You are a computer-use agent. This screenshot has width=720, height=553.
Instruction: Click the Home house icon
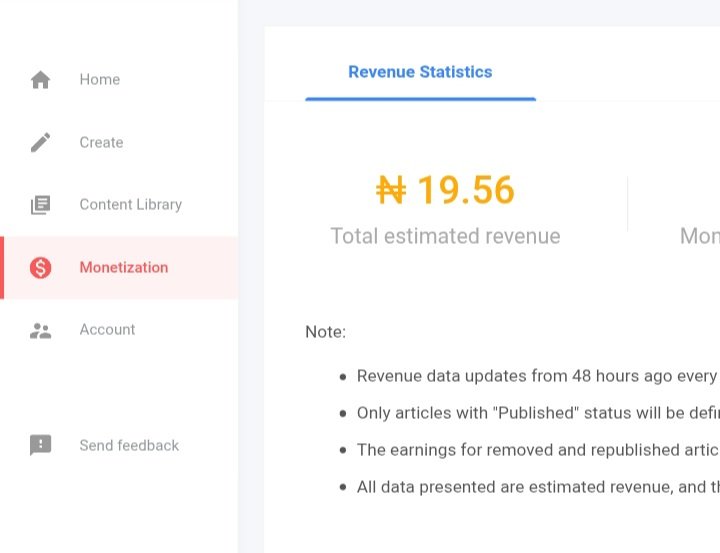(40, 79)
